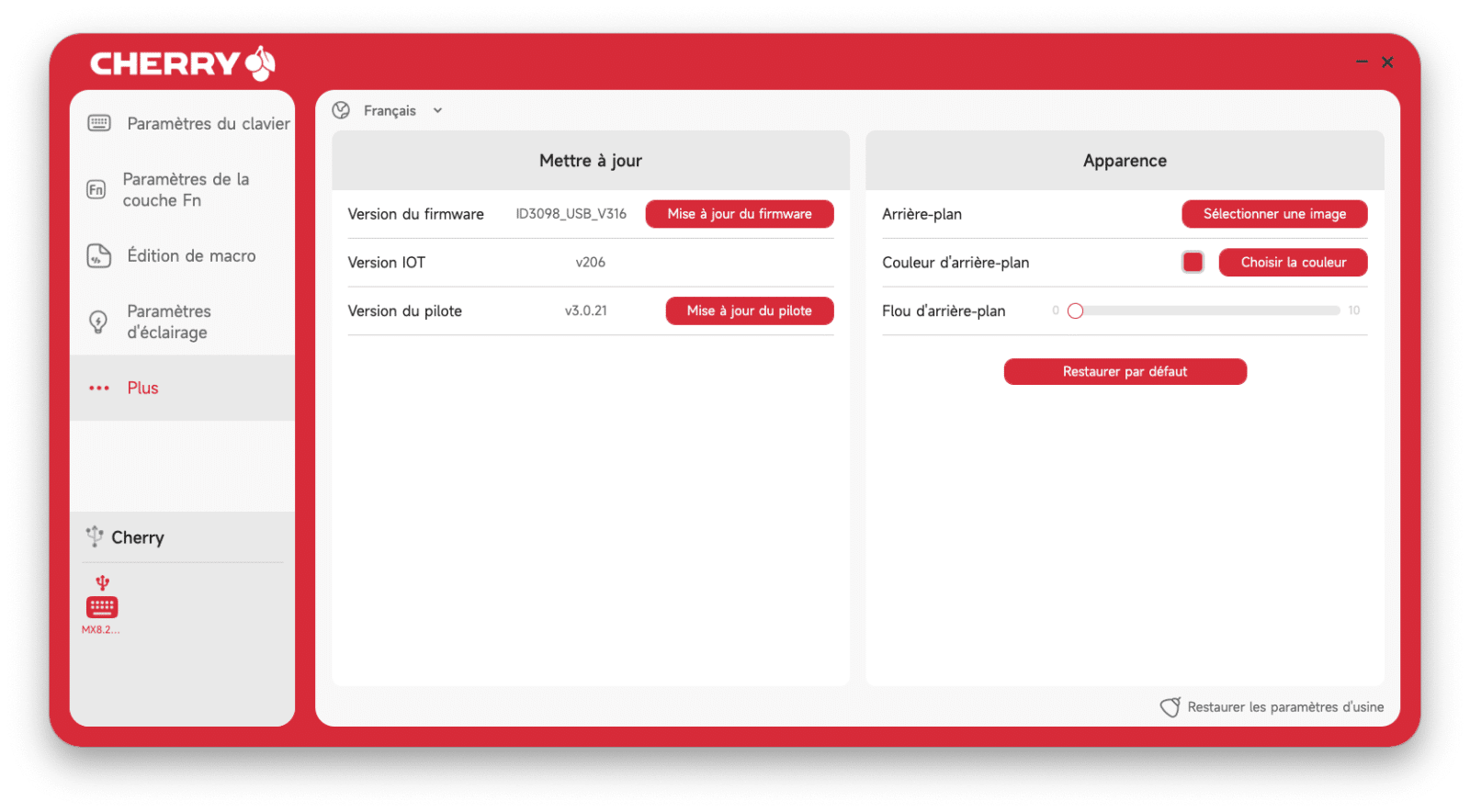Viewport: 1470px width, 812px height.
Task: Expand the Français language dropdown arrow
Action: (x=438, y=110)
